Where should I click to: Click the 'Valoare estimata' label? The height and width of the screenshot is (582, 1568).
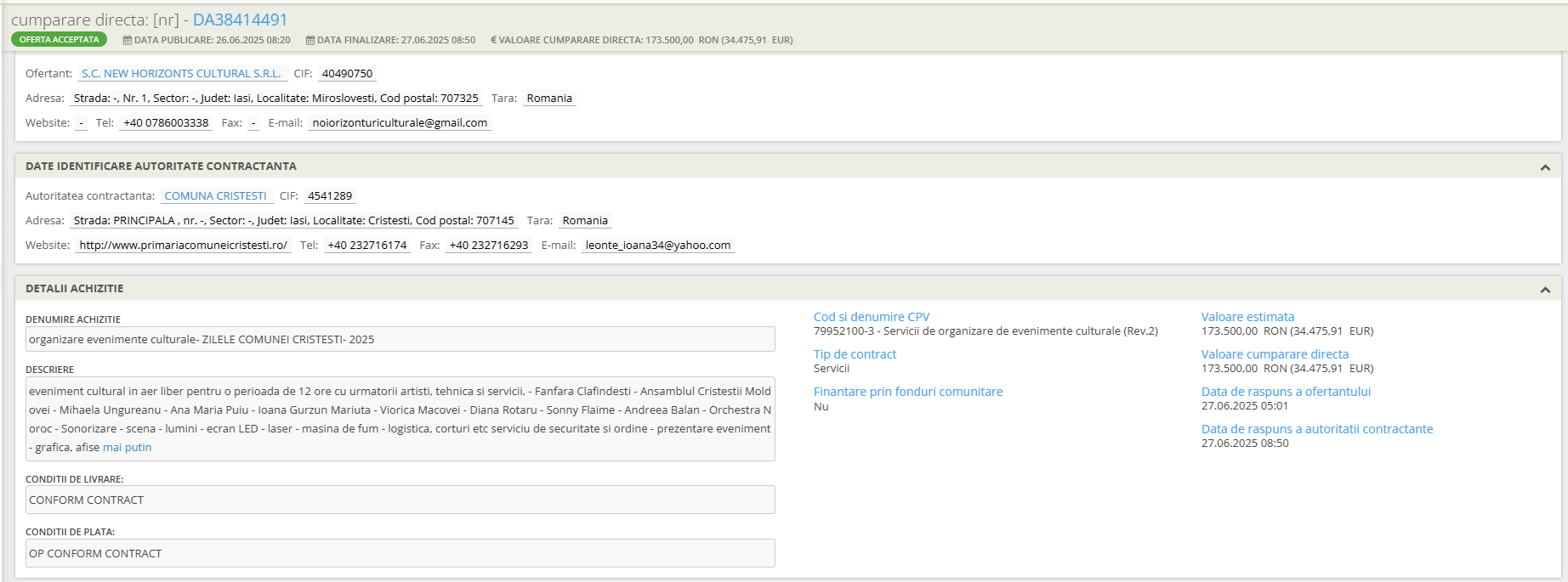tap(1247, 317)
